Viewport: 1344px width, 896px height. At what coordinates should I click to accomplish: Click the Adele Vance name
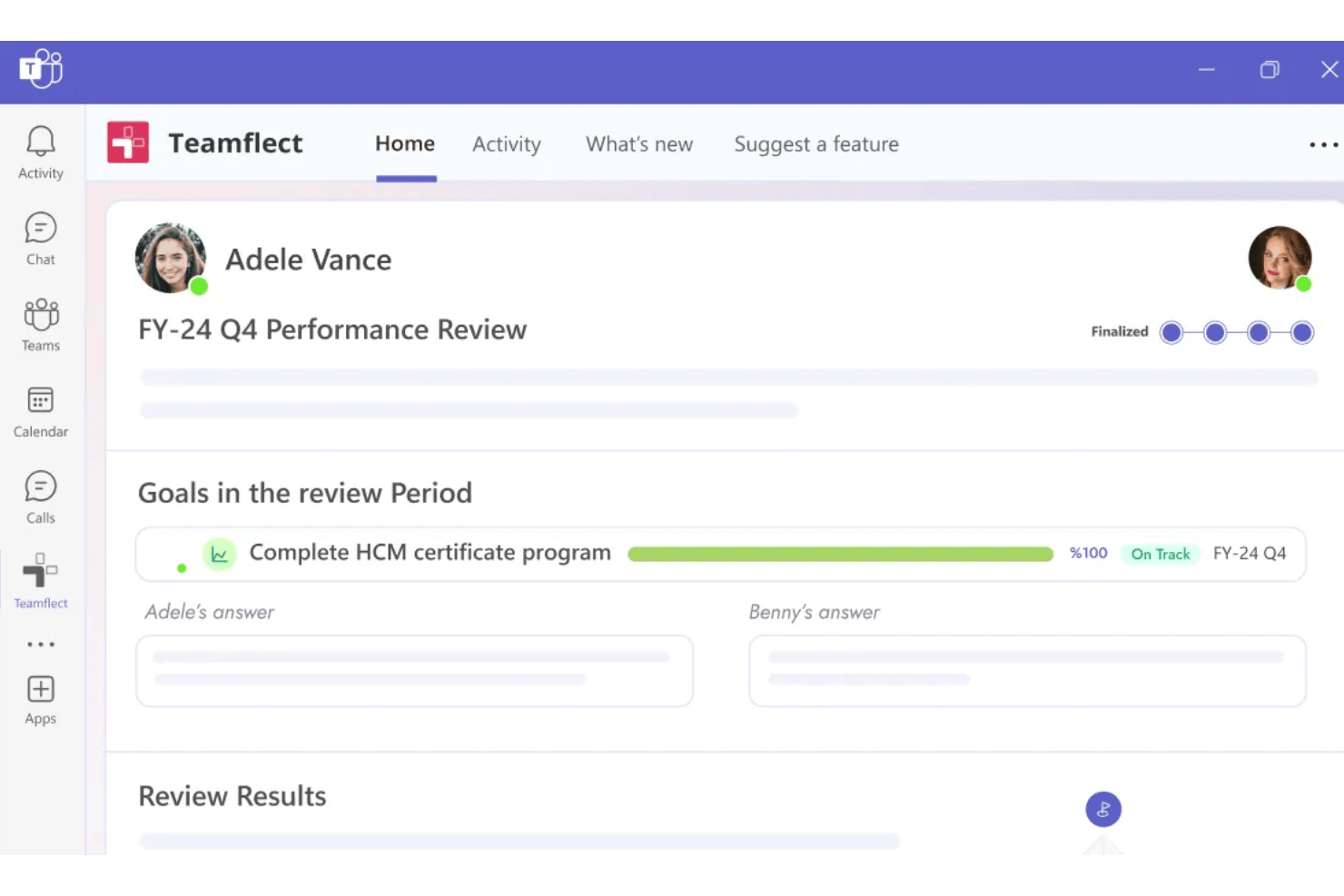coord(309,260)
